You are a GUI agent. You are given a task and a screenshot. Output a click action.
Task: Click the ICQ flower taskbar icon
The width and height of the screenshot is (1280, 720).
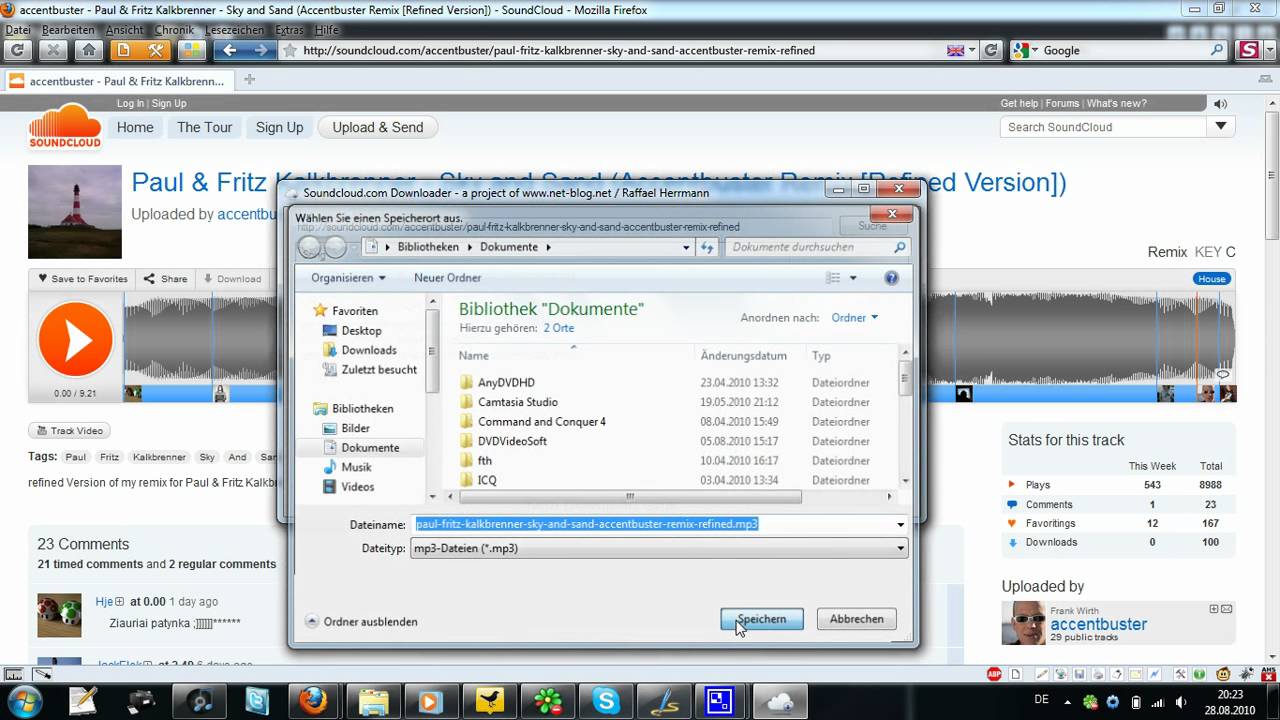click(x=548, y=702)
